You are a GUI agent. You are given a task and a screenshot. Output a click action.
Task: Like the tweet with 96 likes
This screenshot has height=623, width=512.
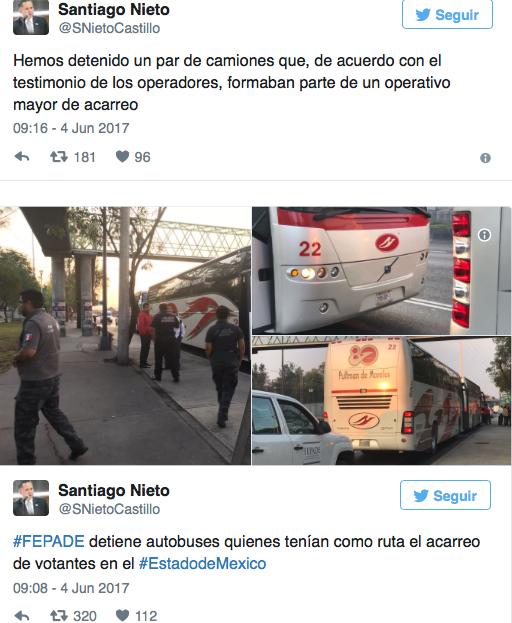coord(122,157)
